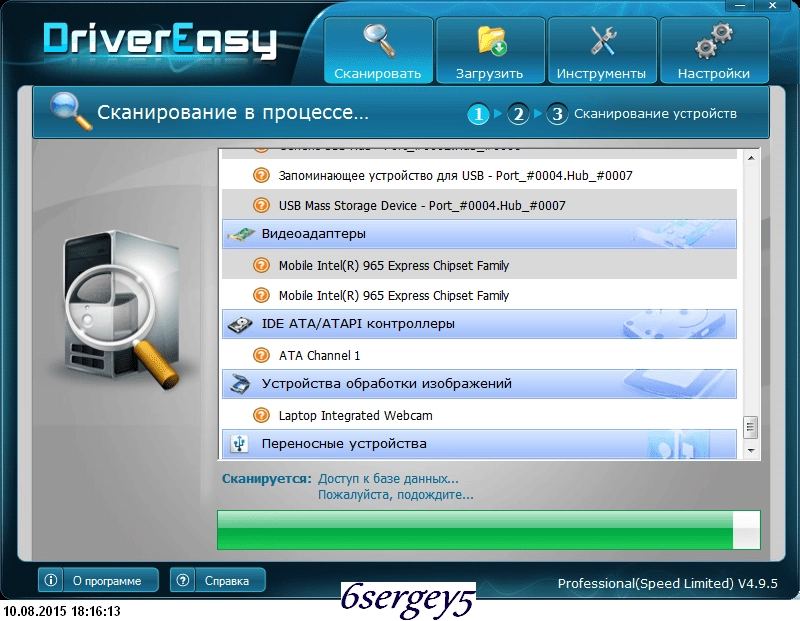800x621 pixels.
Task: Open the Справка help button
Action: tap(217, 580)
